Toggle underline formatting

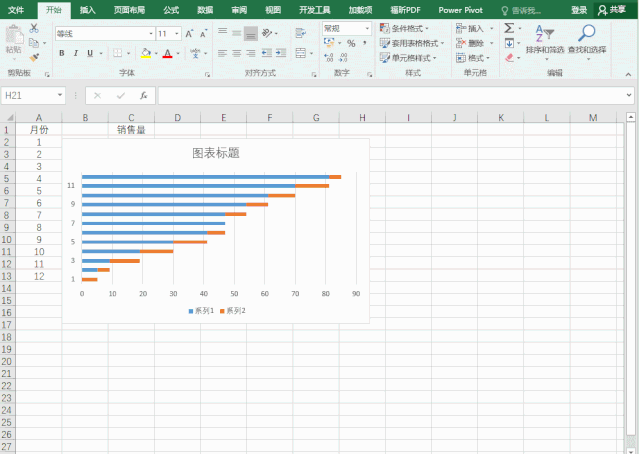(90, 53)
